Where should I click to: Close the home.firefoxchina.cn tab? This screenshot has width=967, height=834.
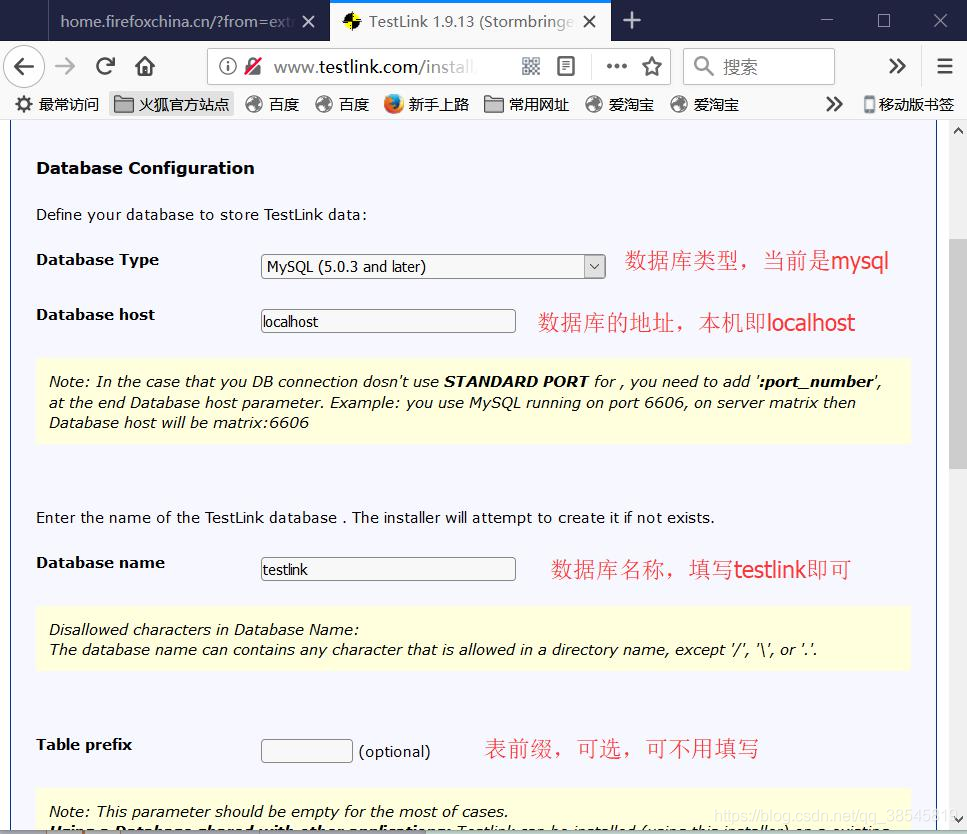click(x=309, y=22)
